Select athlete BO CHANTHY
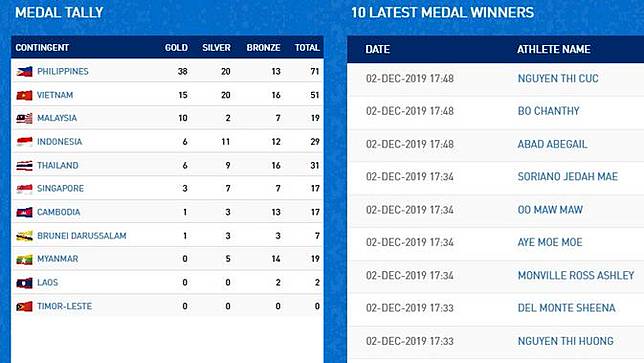 [x=548, y=111]
